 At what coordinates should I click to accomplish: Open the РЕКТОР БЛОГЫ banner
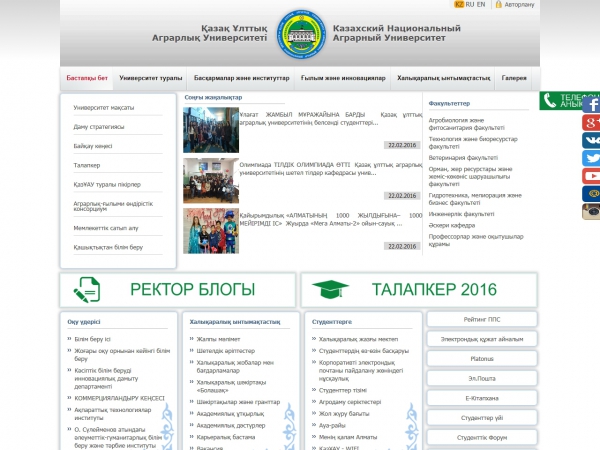click(178, 290)
